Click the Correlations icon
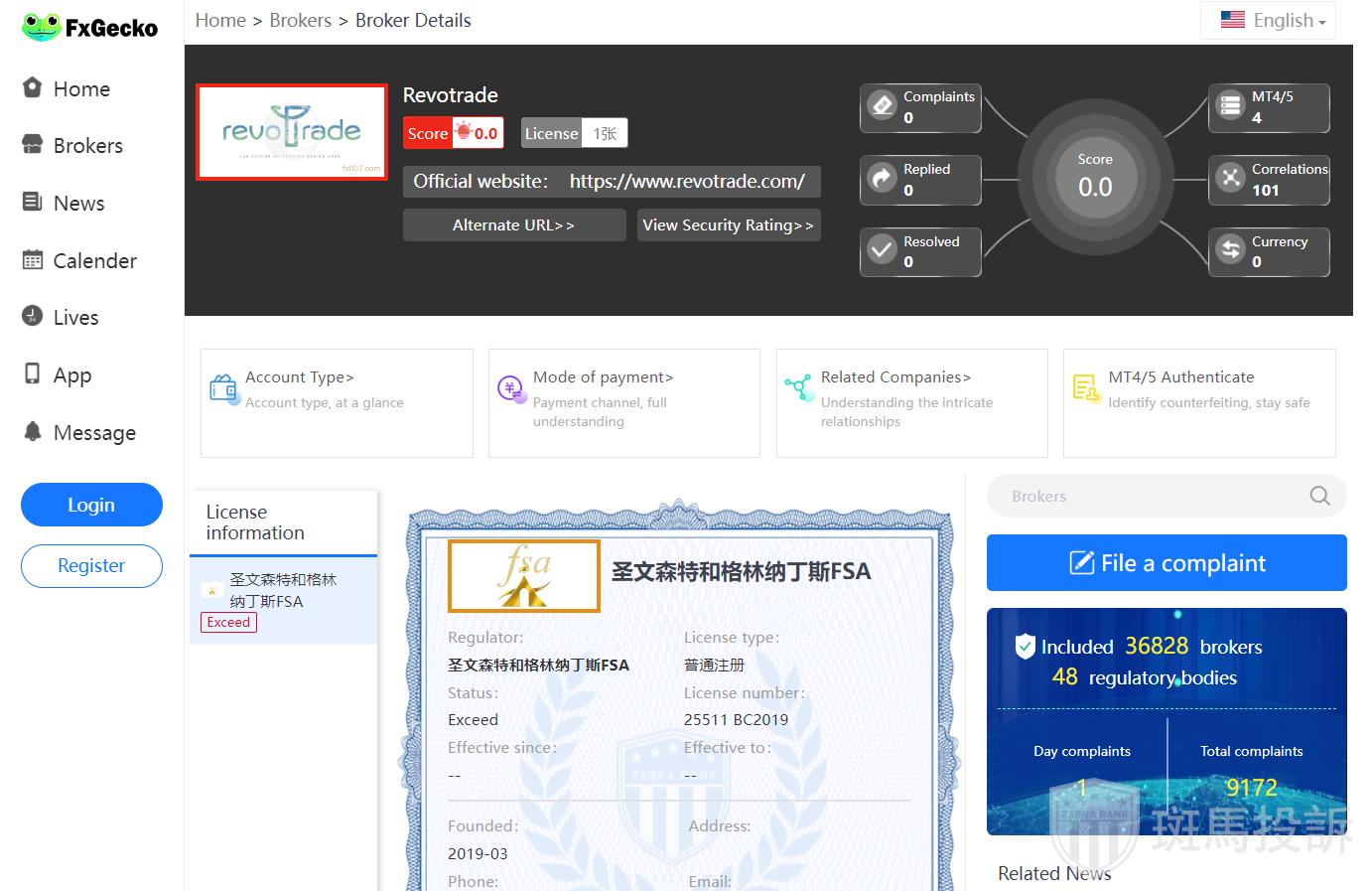1372x891 pixels. coord(1230,178)
